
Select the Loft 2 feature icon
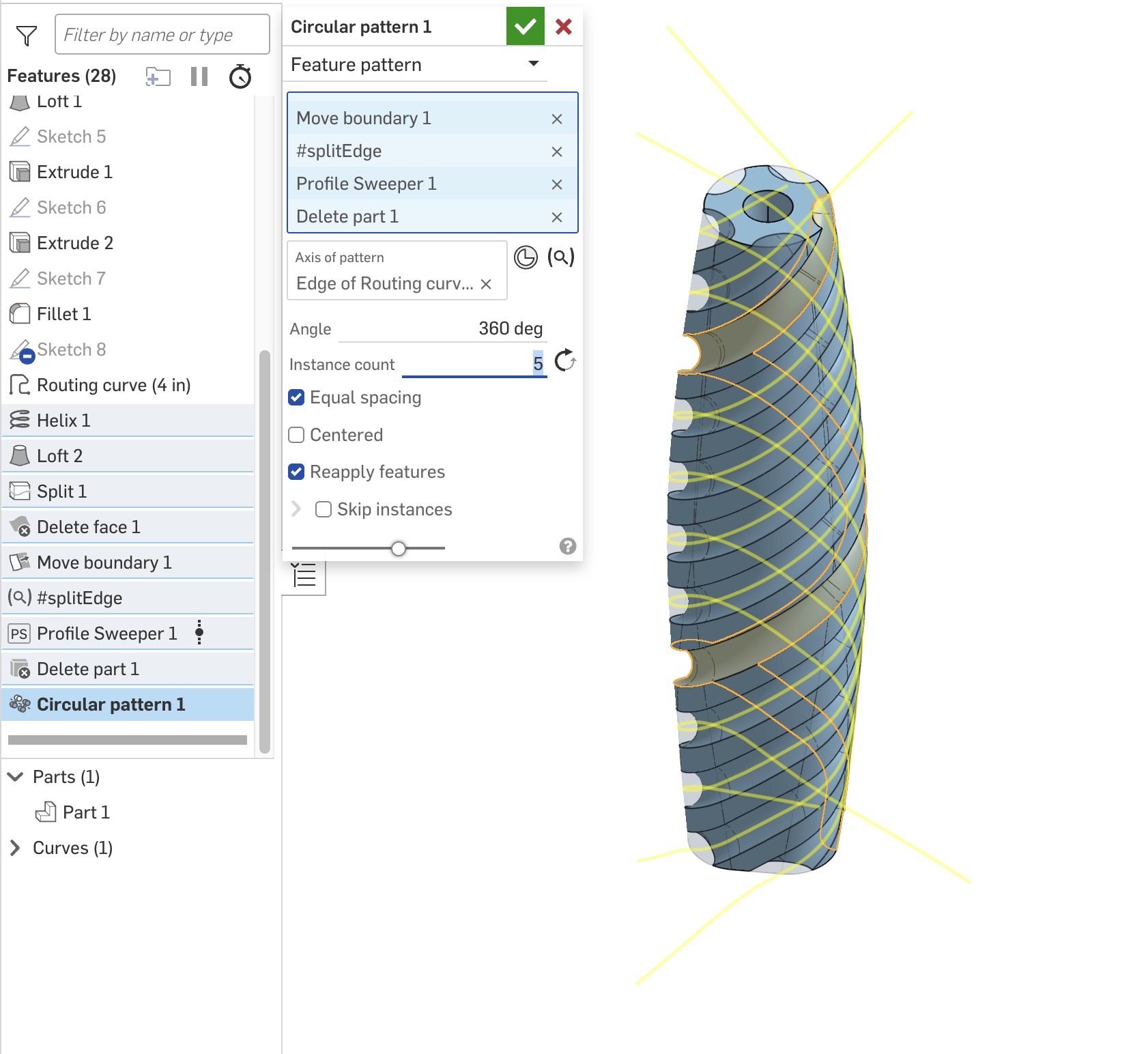20,456
